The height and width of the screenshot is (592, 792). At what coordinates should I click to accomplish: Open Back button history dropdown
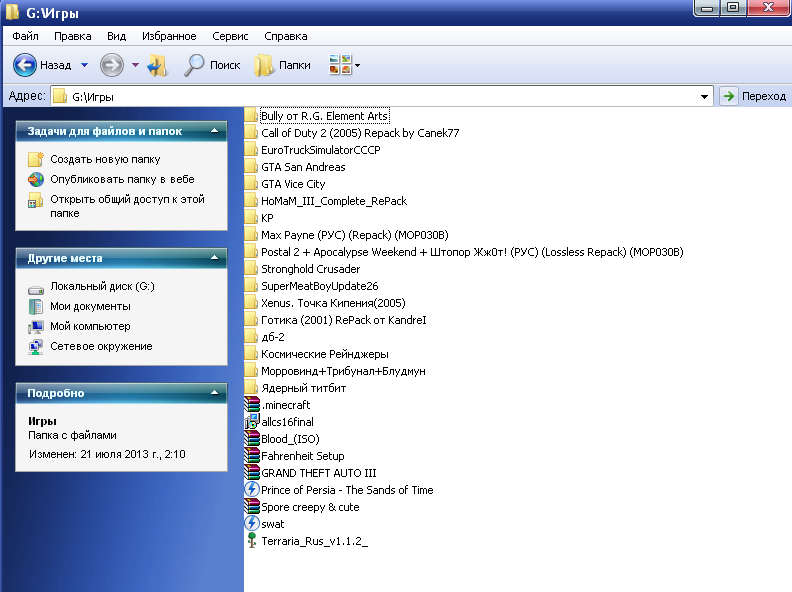(x=84, y=65)
